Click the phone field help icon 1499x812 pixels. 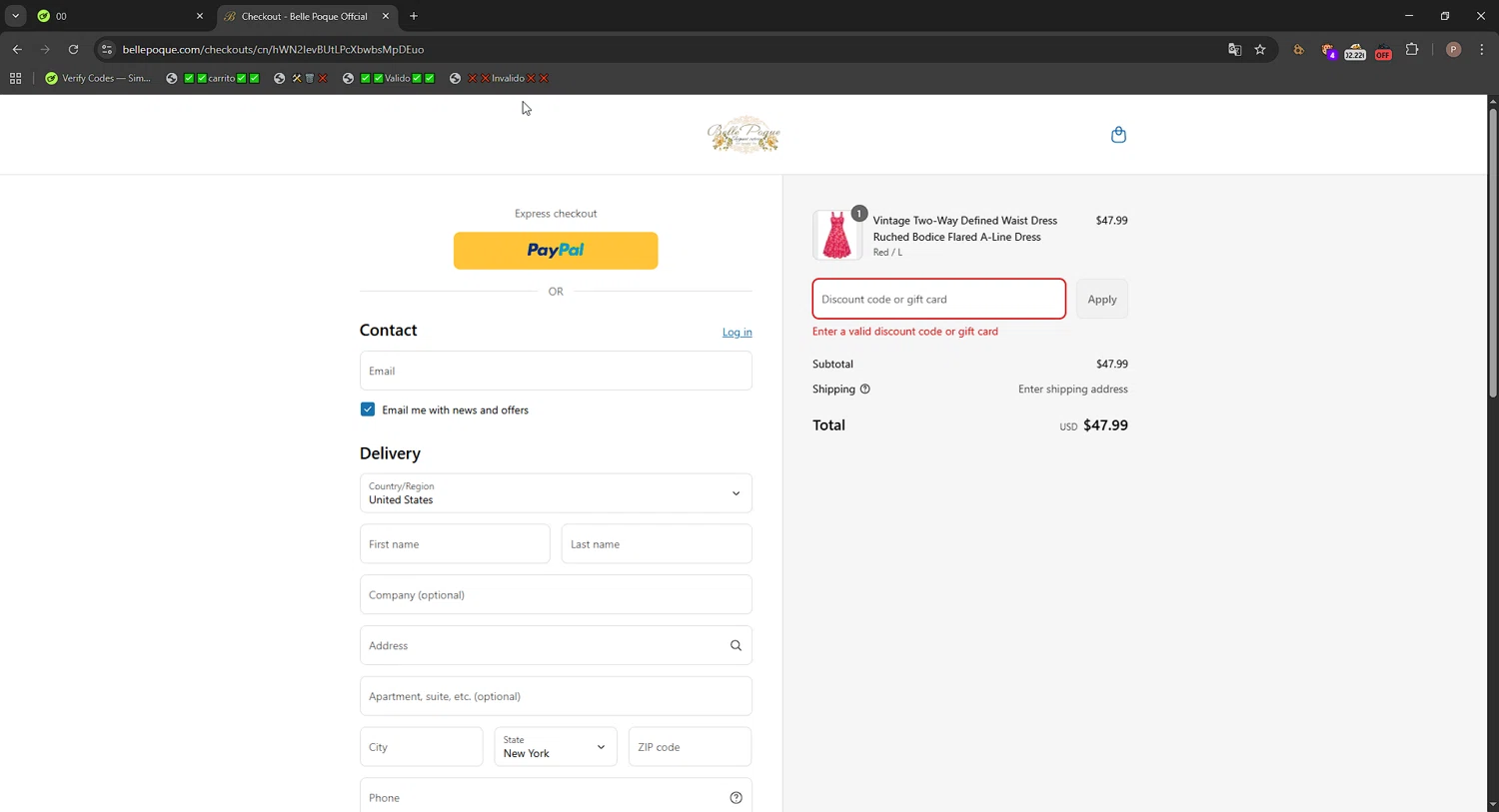[736, 798]
